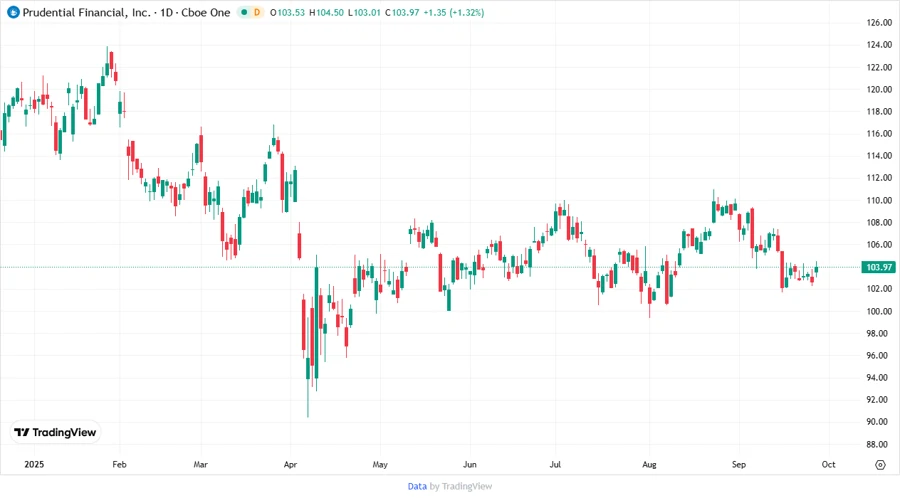Click the open value O103.53
Viewport: 900px width, 498px height.
[x=288, y=12]
